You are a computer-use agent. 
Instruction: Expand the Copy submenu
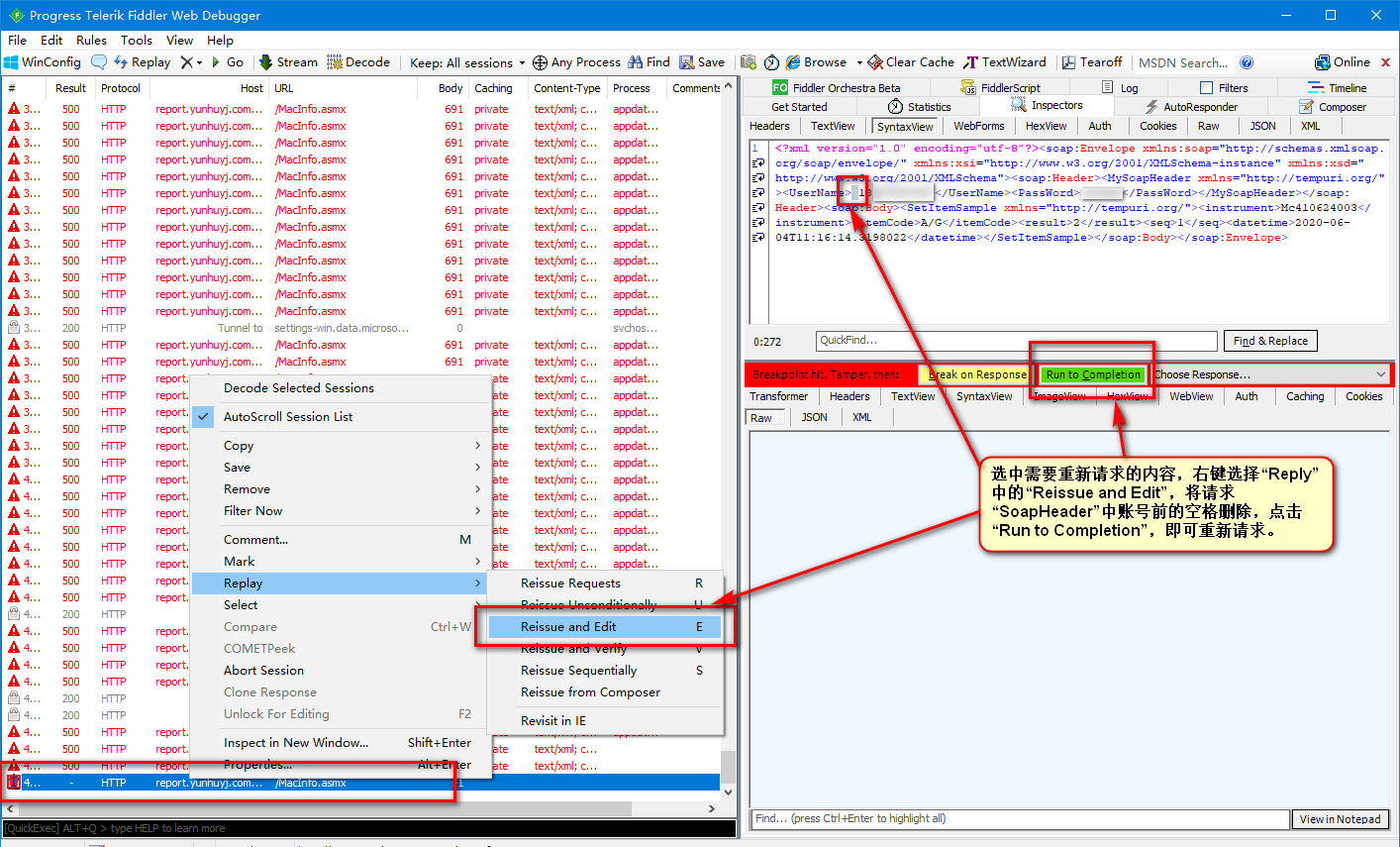[341, 446]
